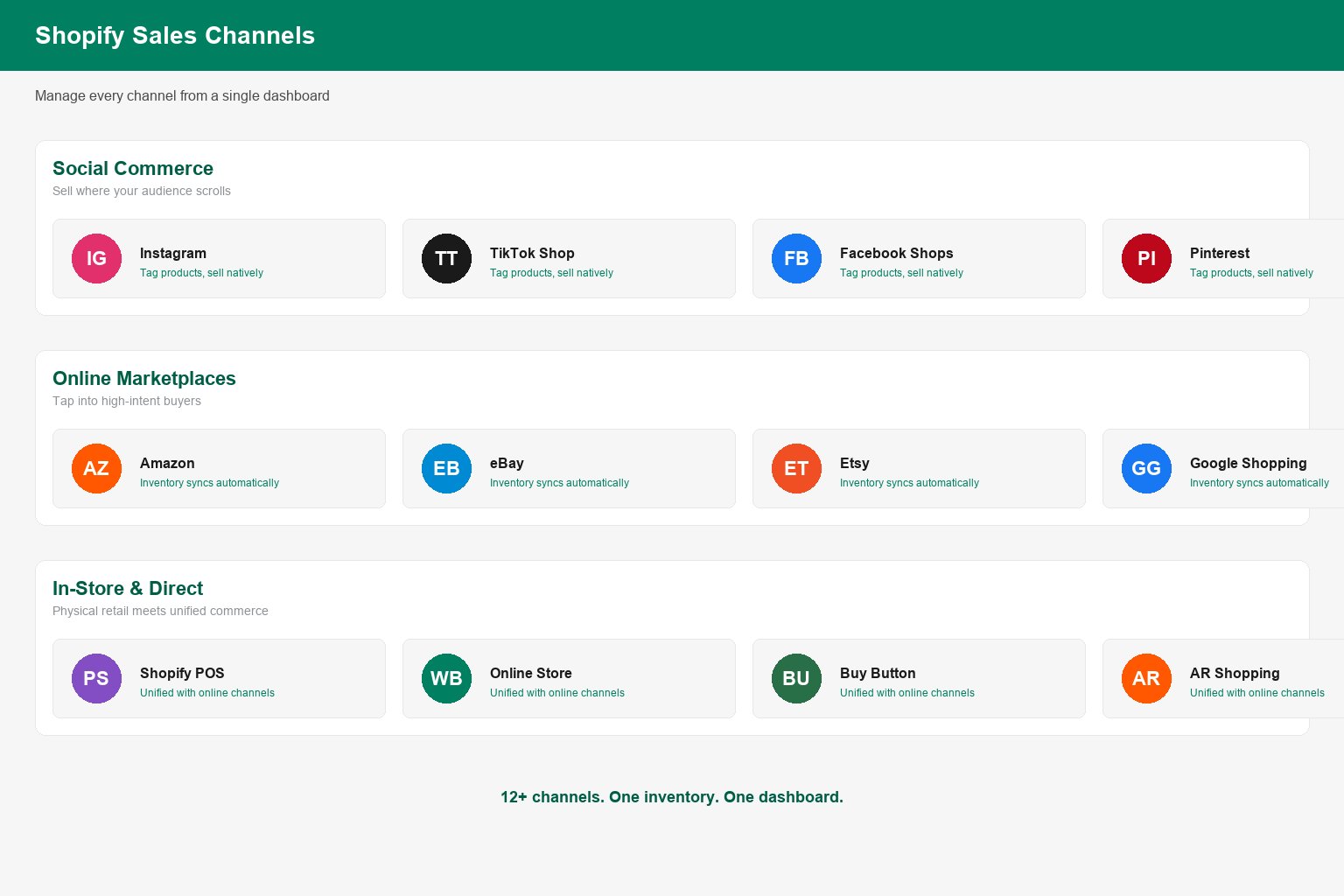The image size is (1344, 896).
Task: Click the Online Store WB icon
Action: (446, 678)
